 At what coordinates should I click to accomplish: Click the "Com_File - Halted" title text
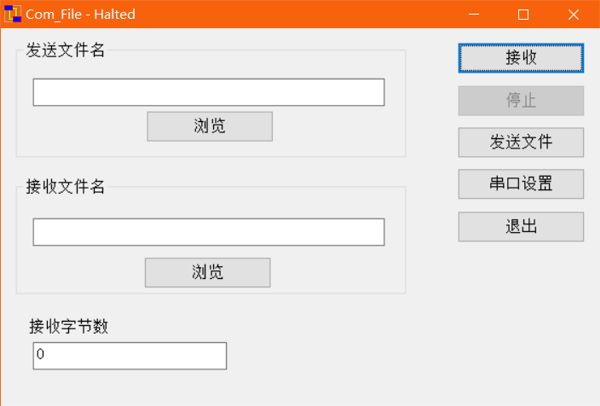tap(81, 15)
